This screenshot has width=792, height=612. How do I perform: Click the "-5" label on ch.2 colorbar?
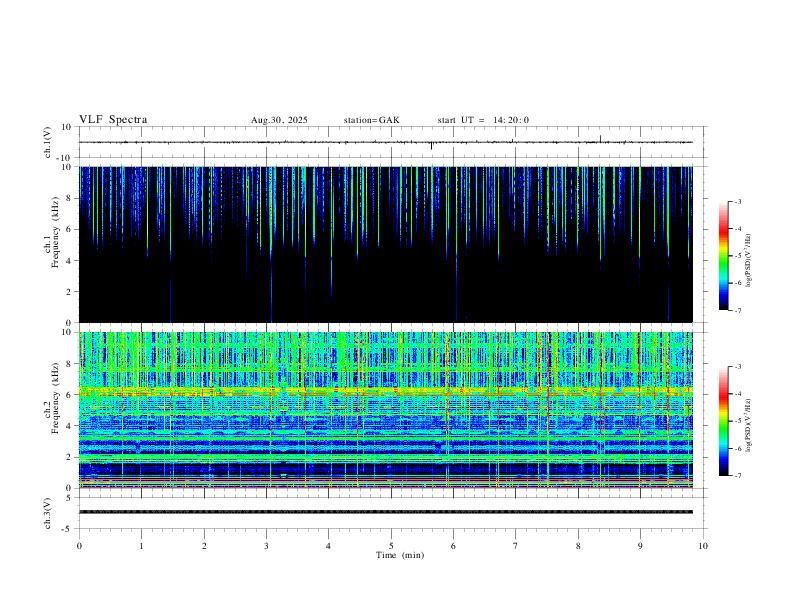click(737, 421)
